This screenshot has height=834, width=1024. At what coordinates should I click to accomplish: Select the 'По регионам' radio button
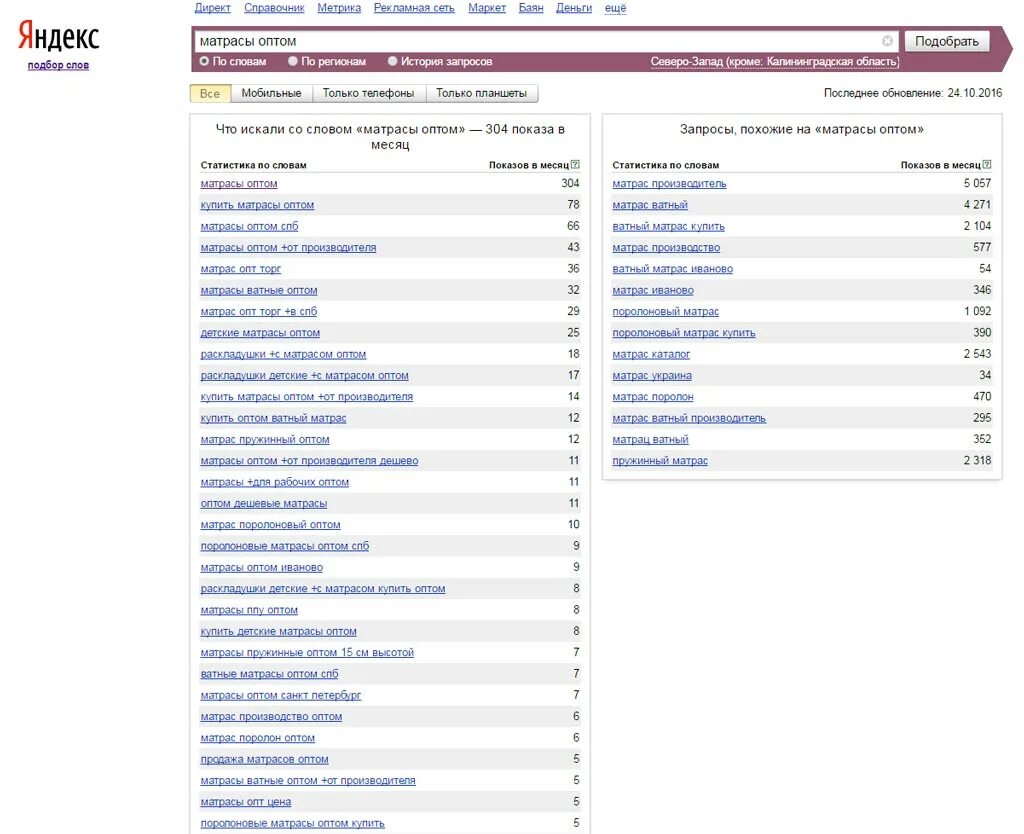[x=293, y=61]
